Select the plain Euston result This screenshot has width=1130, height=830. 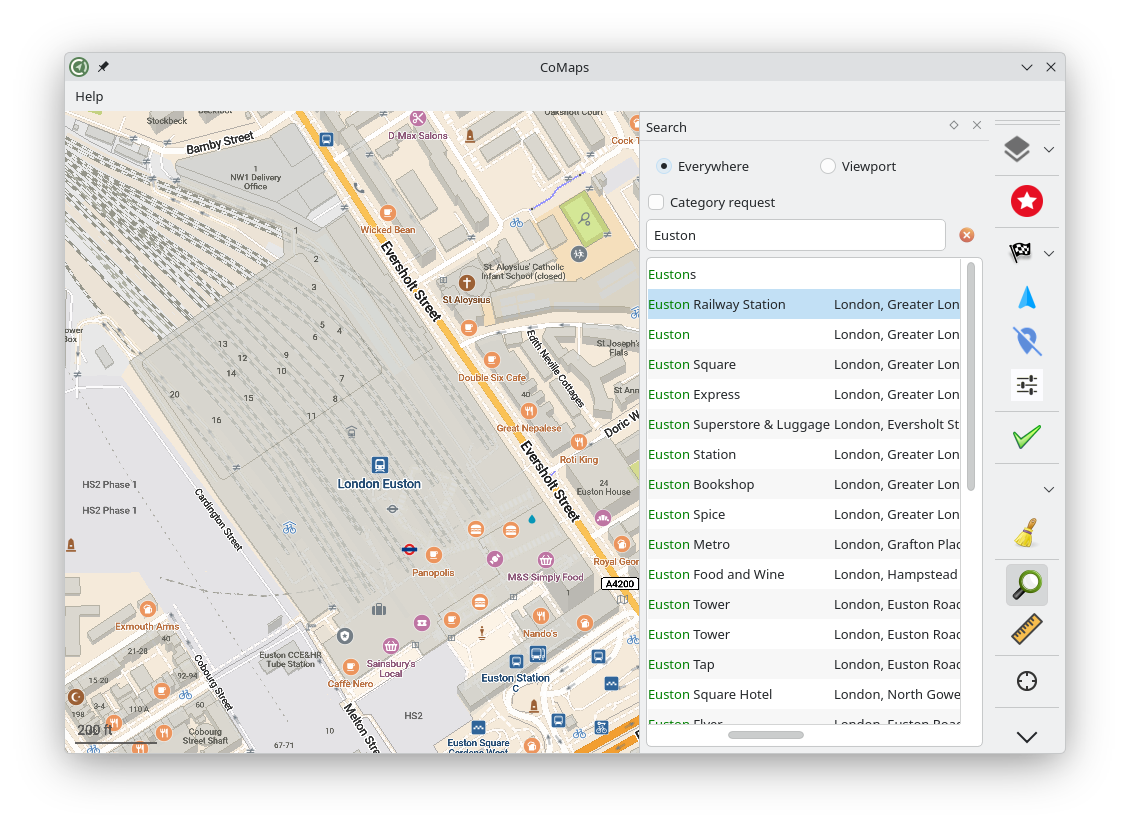tap(804, 334)
